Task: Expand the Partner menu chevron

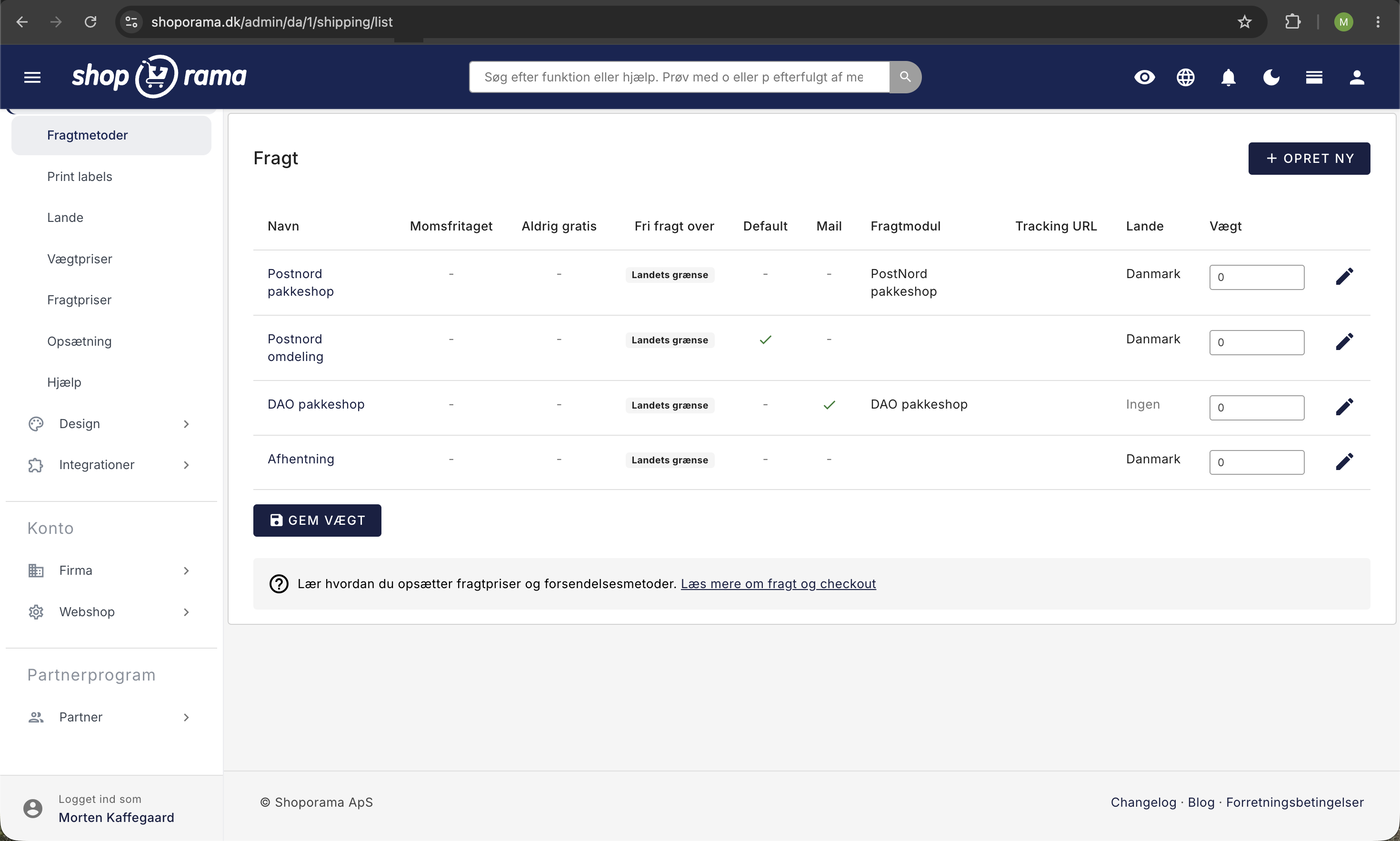Action: point(186,717)
